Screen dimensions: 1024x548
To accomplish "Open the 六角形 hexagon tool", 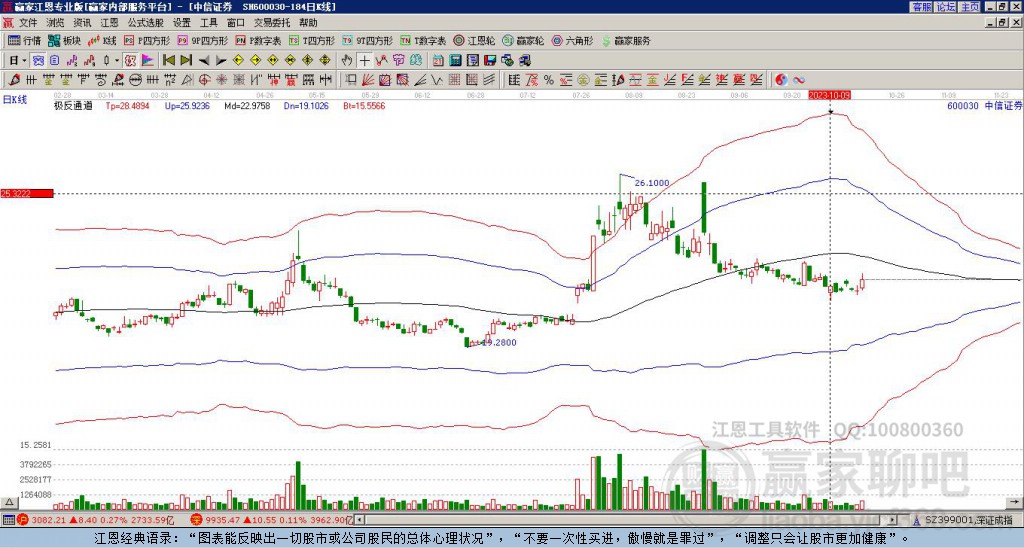I will pyautogui.click(x=573, y=40).
